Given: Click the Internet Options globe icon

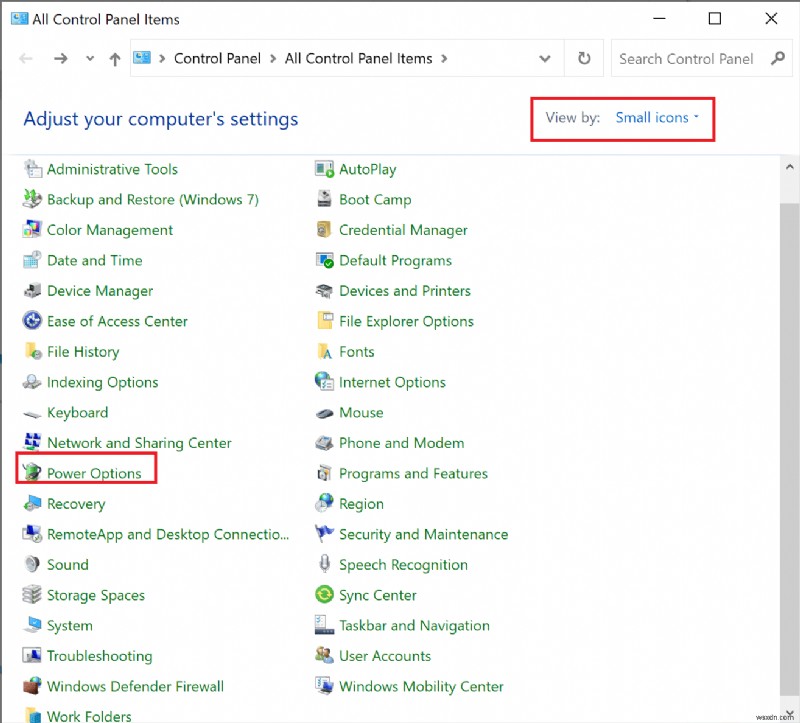Looking at the screenshot, I should 324,382.
